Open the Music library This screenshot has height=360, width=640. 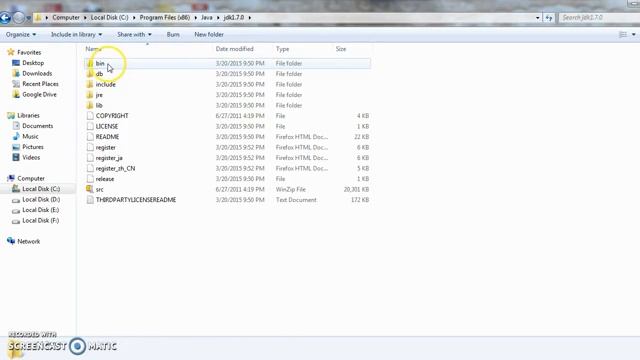pyautogui.click(x=30, y=136)
